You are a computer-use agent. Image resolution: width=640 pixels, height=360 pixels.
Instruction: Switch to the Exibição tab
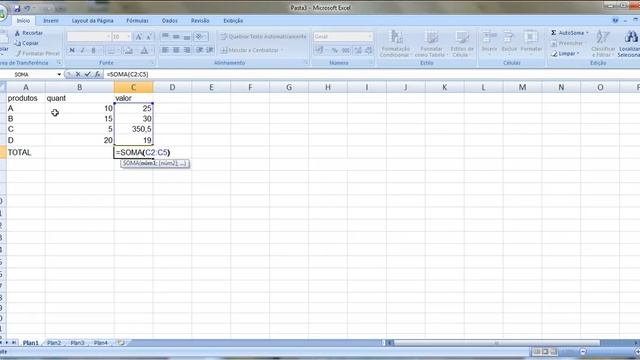click(233, 20)
